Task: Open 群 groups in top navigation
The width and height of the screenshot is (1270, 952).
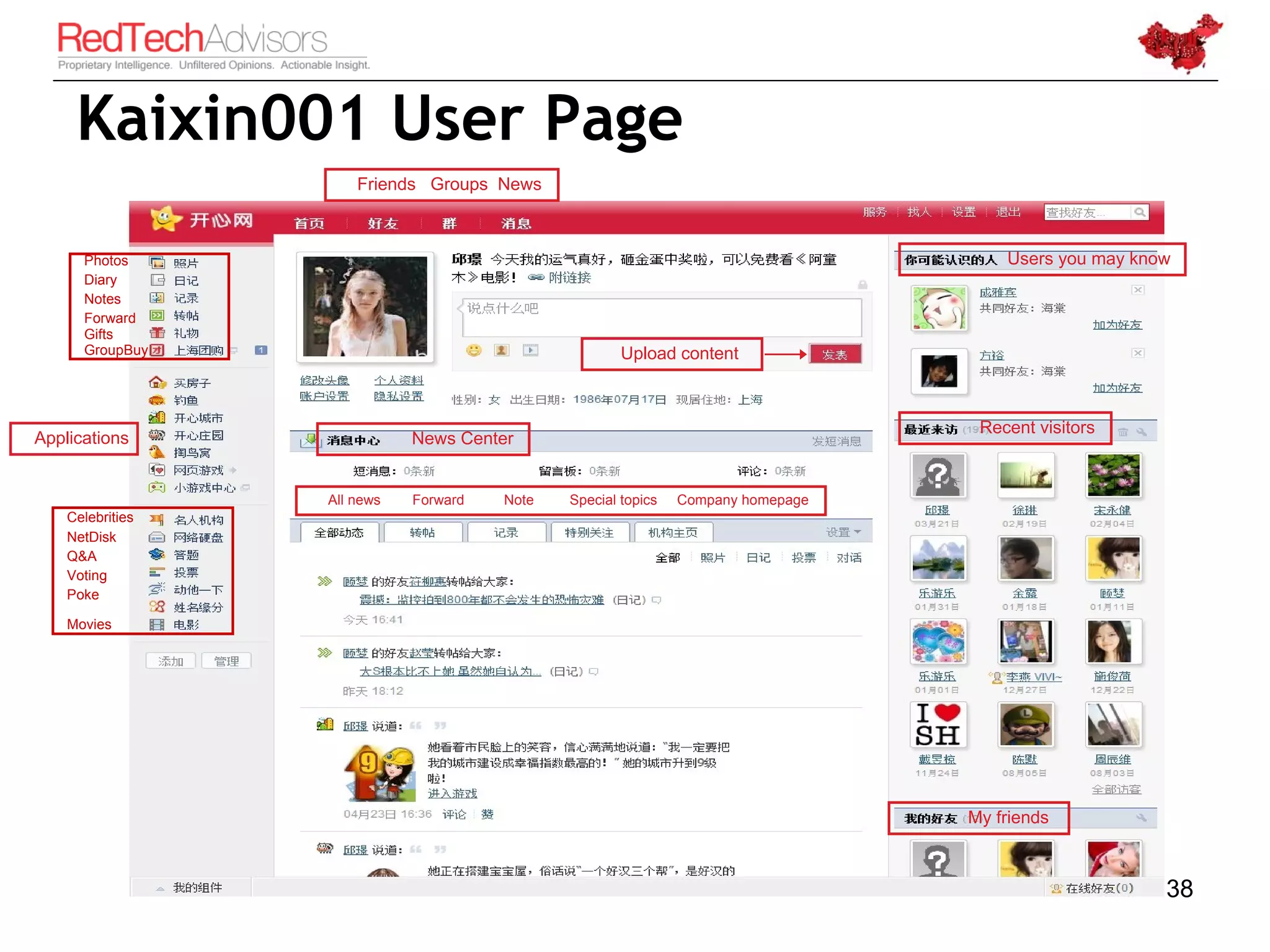Action: point(450,223)
